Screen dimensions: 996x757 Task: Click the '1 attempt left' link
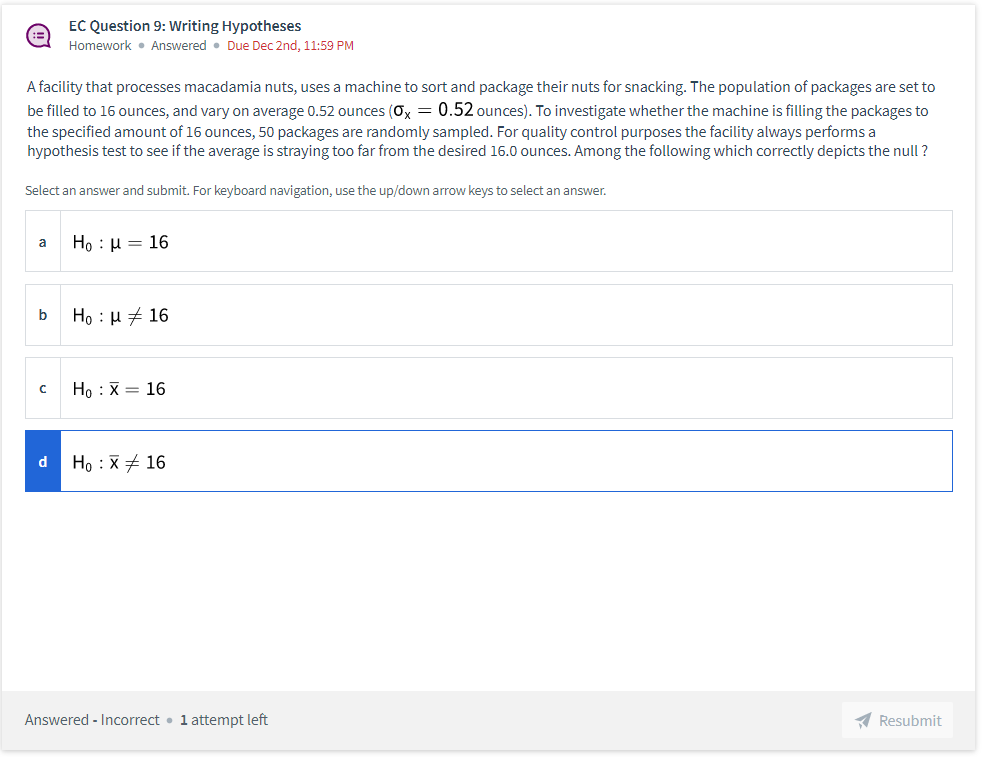point(223,719)
